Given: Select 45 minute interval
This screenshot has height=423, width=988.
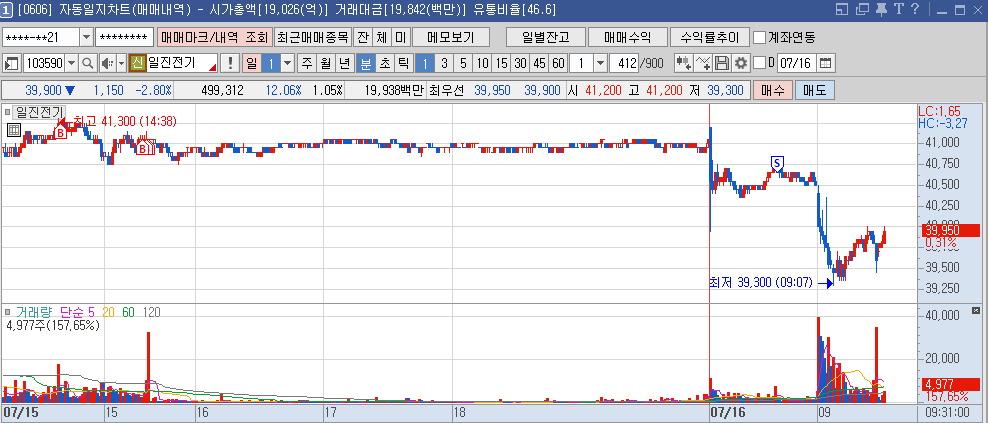Looking at the screenshot, I should coord(539,63).
